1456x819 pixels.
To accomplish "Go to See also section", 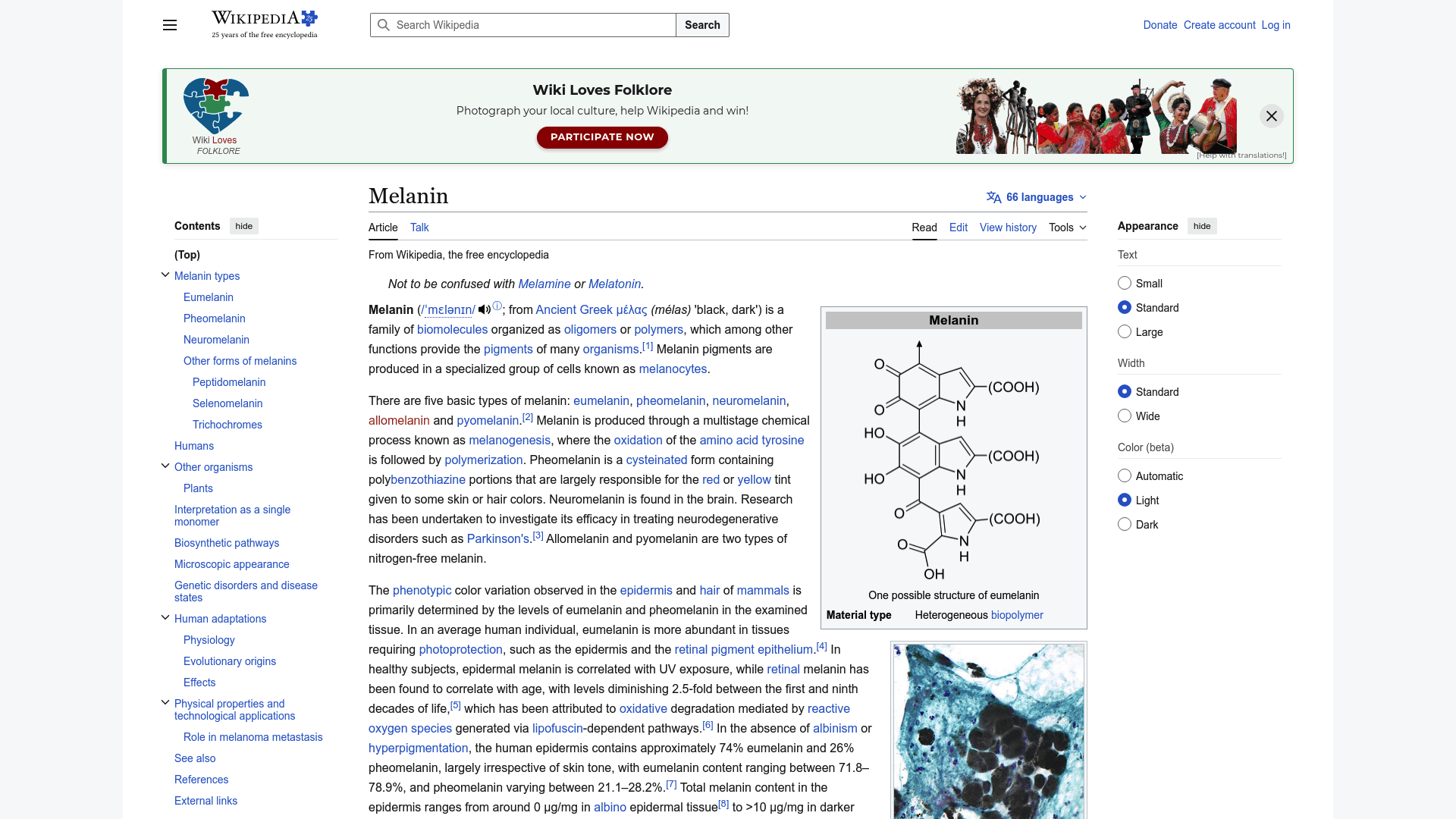I will 195,758.
